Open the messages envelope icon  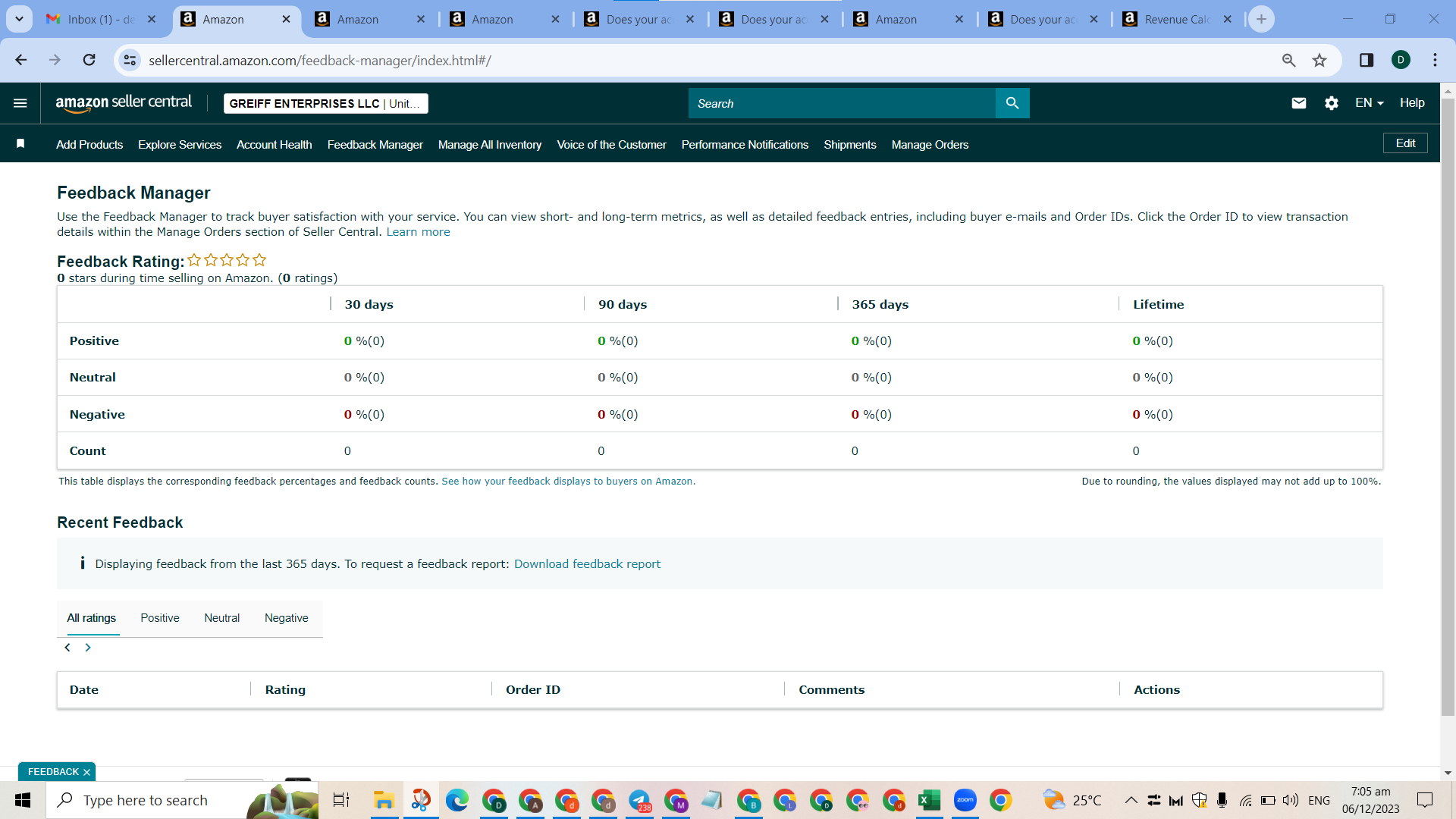coord(1298,103)
